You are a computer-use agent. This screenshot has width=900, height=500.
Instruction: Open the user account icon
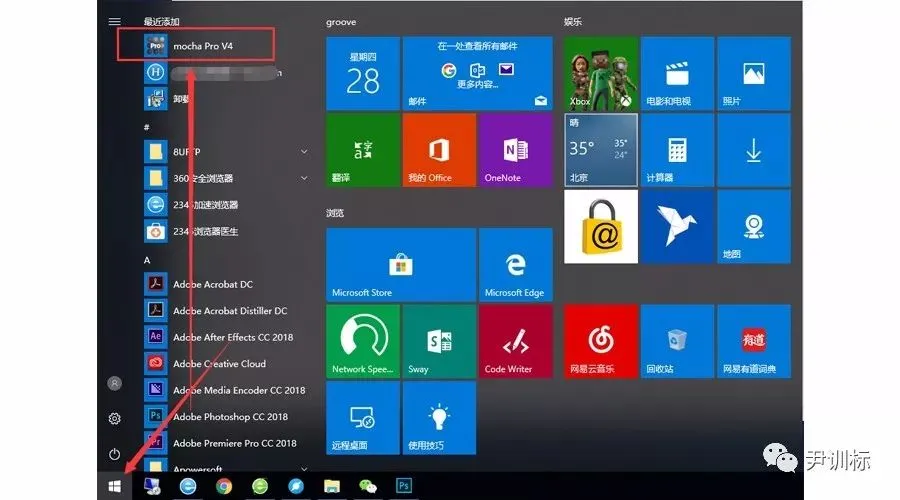[114, 383]
